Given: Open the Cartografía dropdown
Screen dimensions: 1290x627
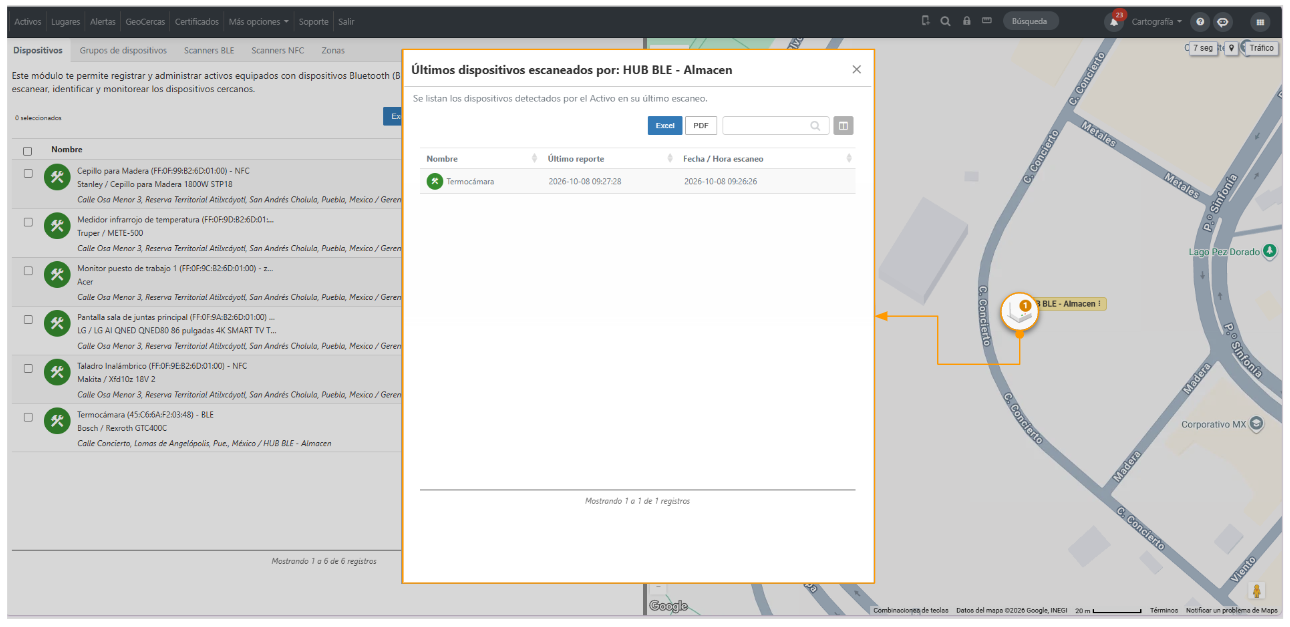Looking at the screenshot, I should (x=1156, y=21).
